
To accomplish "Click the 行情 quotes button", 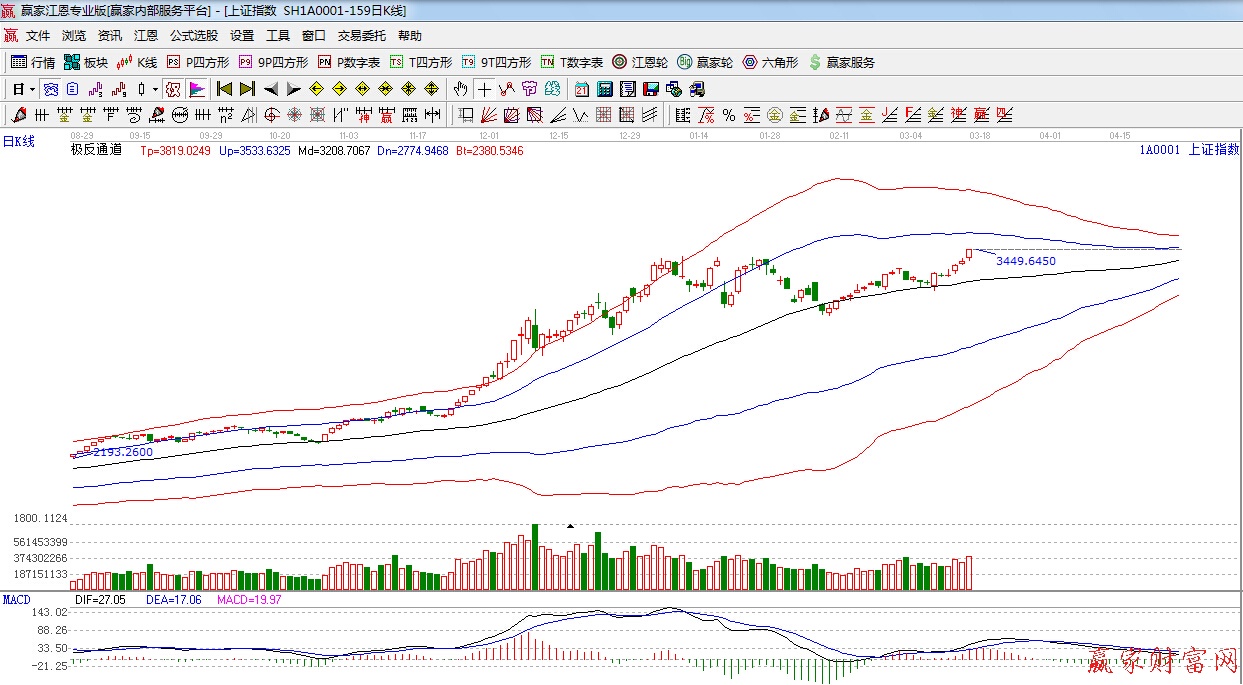I will tap(33, 62).
